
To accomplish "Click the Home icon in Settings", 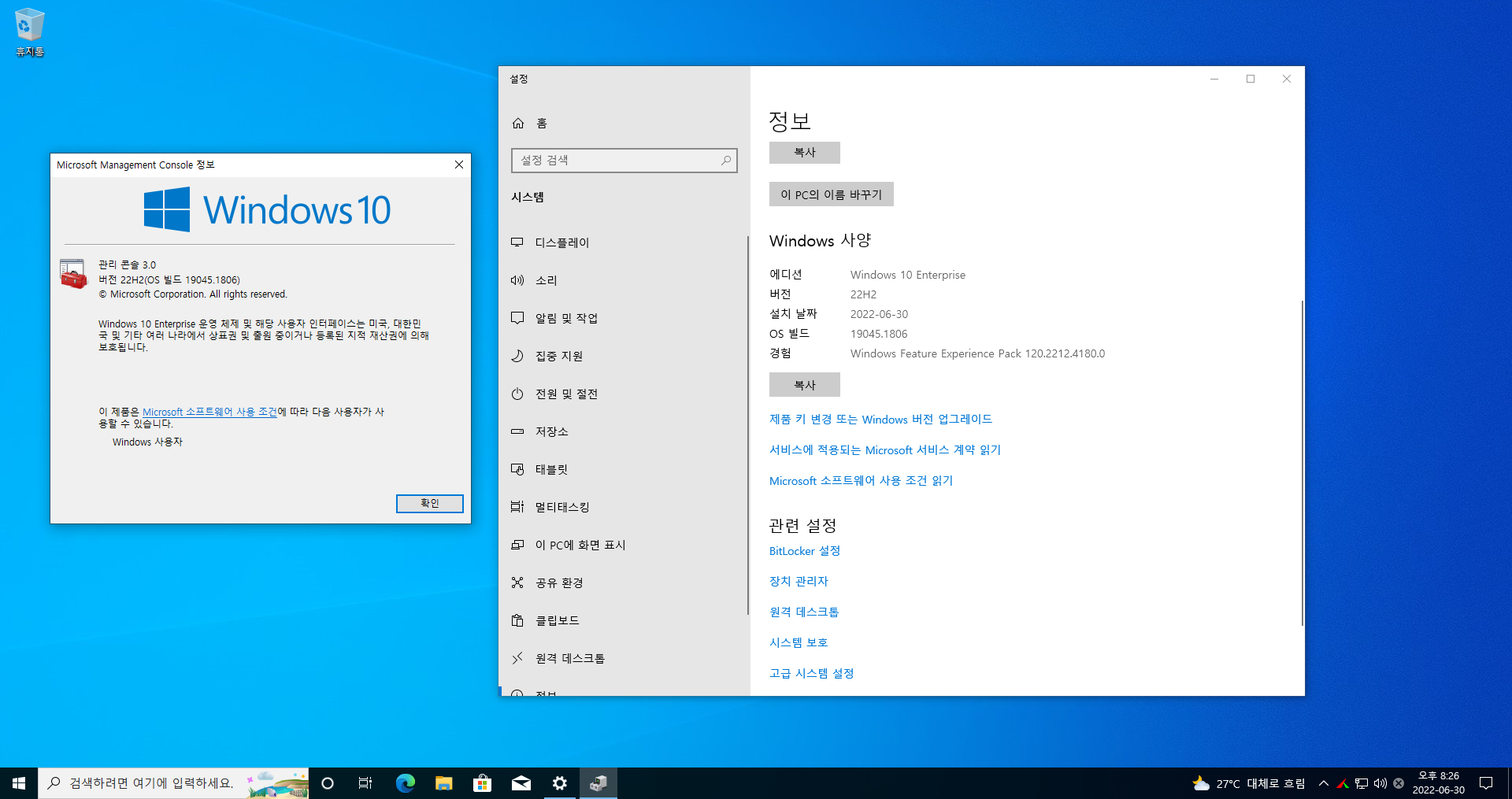I will click(518, 124).
